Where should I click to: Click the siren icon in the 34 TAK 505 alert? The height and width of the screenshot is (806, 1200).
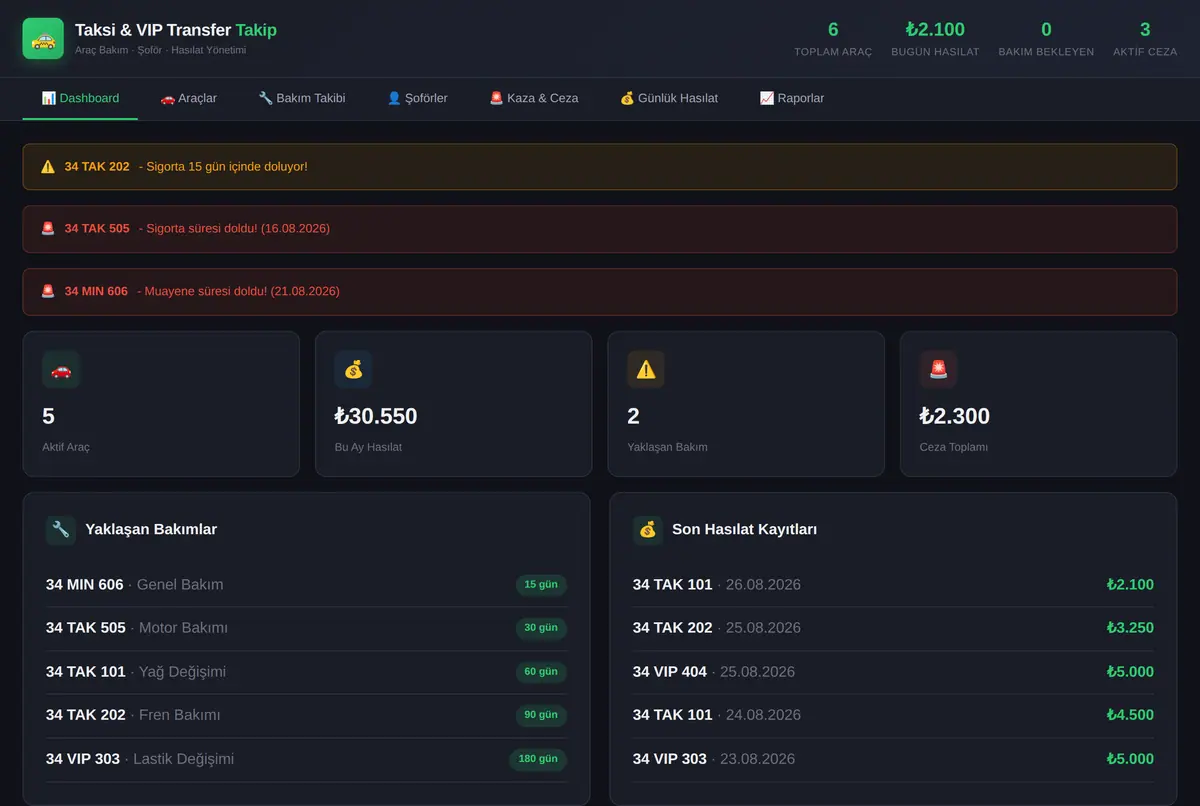tap(48, 229)
